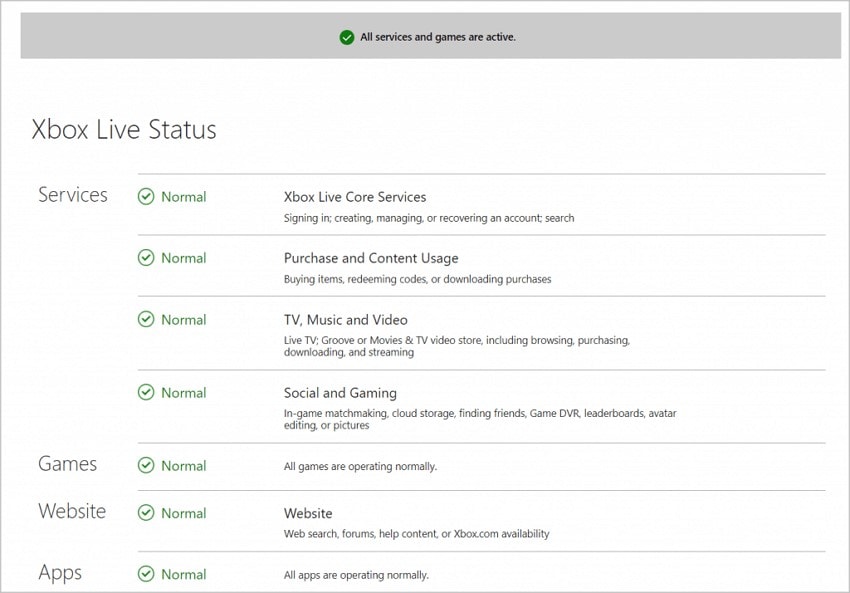Expand the Social and Gaming row
This screenshot has width=850, height=593.
(x=342, y=393)
